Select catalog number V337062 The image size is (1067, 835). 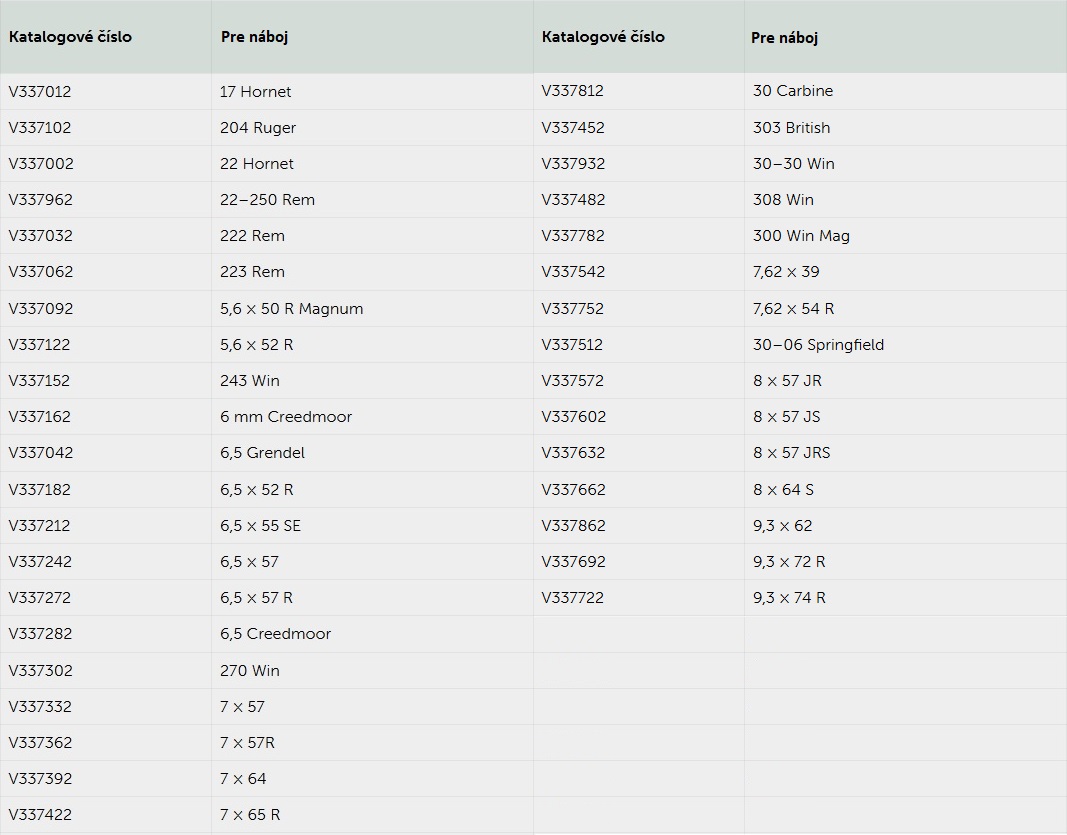point(40,272)
